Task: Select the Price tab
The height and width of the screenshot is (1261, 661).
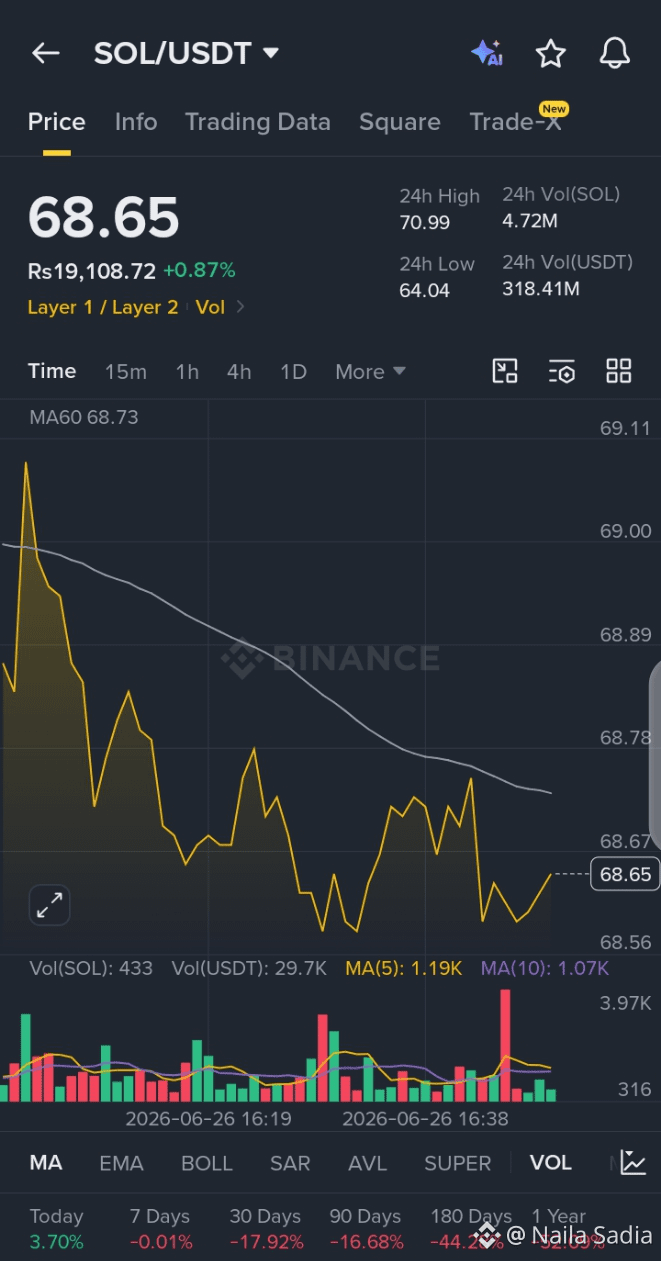Action: [x=56, y=122]
